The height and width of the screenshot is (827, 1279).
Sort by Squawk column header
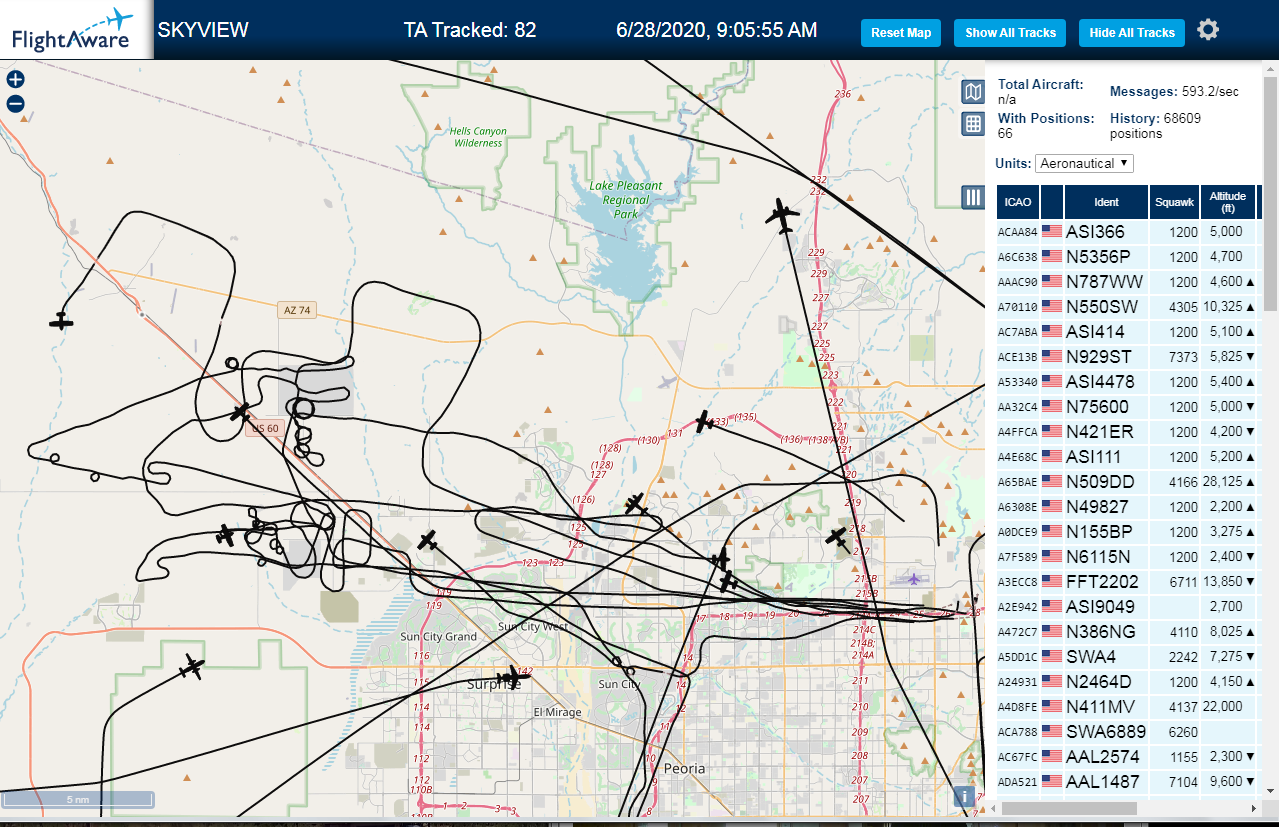1174,202
